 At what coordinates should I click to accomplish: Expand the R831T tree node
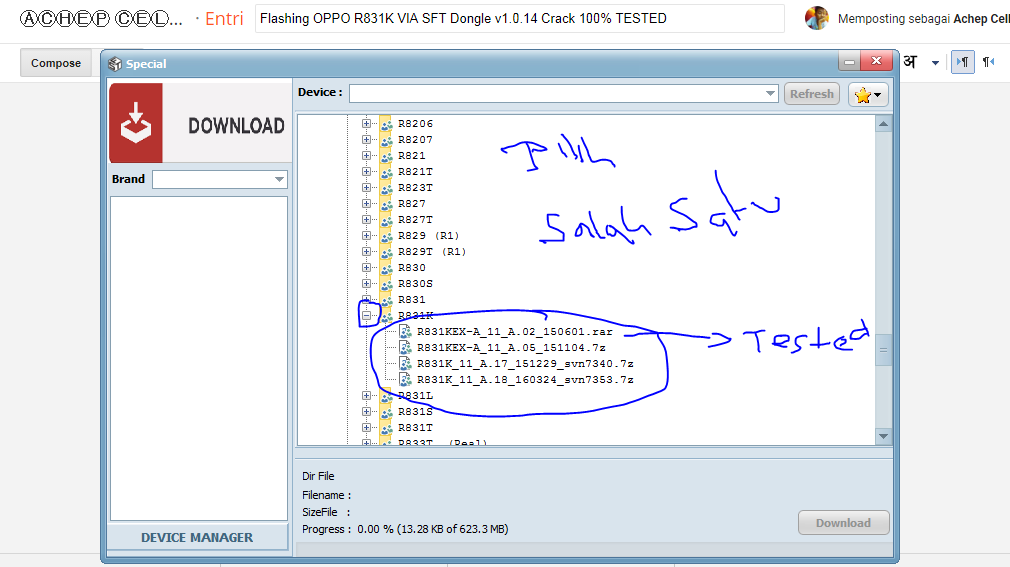pos(366,428)
